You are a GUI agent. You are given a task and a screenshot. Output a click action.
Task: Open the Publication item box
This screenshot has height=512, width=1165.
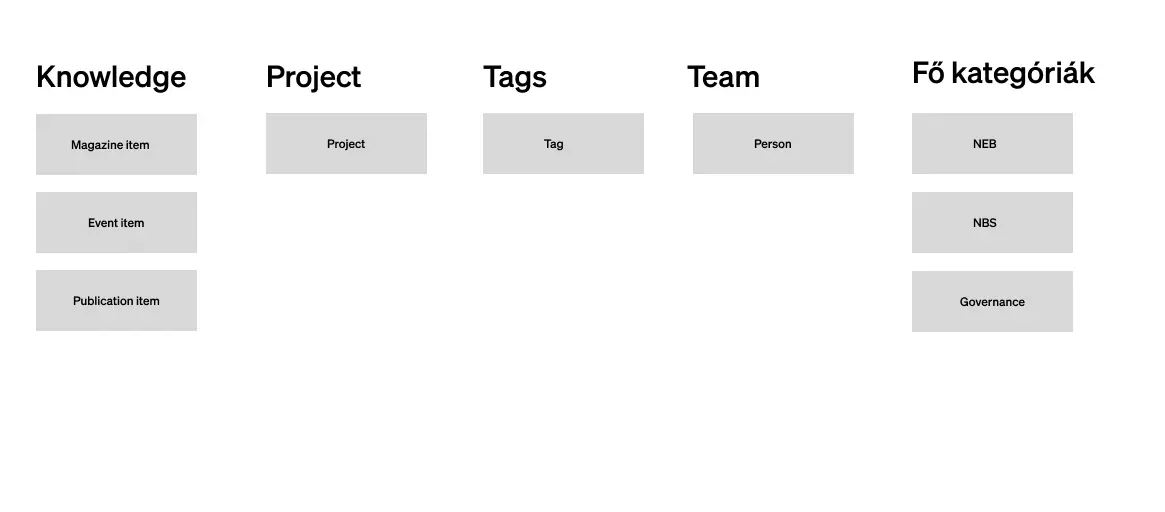116,300
